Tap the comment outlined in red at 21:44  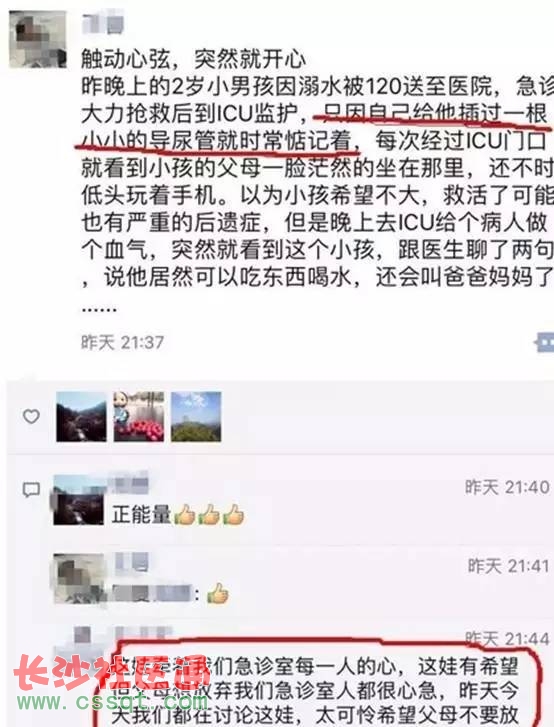[x=318, y=684]
